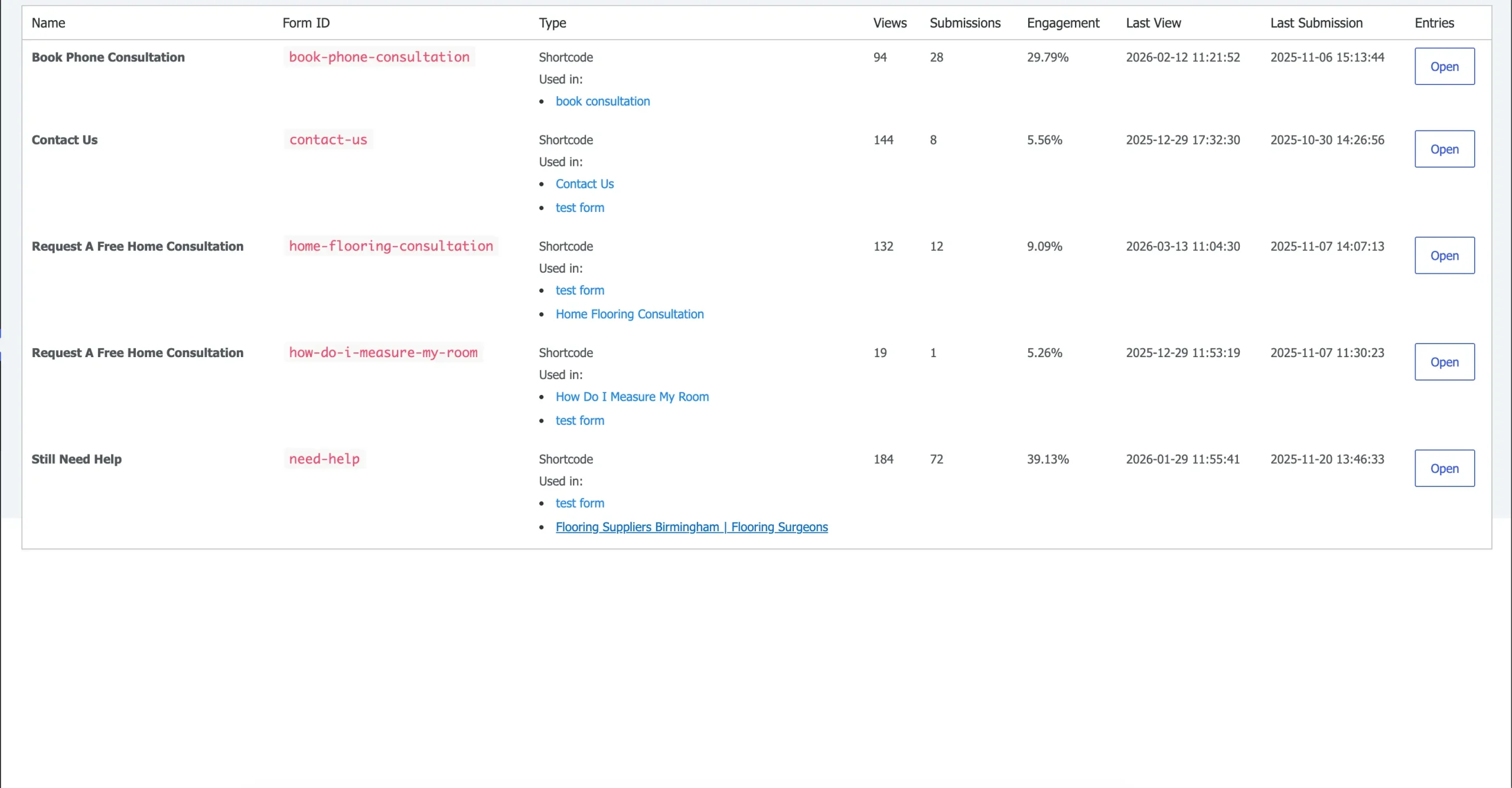Viewport: 1512px width, 788px height.
Task: Open entries for home-flooring-consultation form
Action: (1444, 256)
